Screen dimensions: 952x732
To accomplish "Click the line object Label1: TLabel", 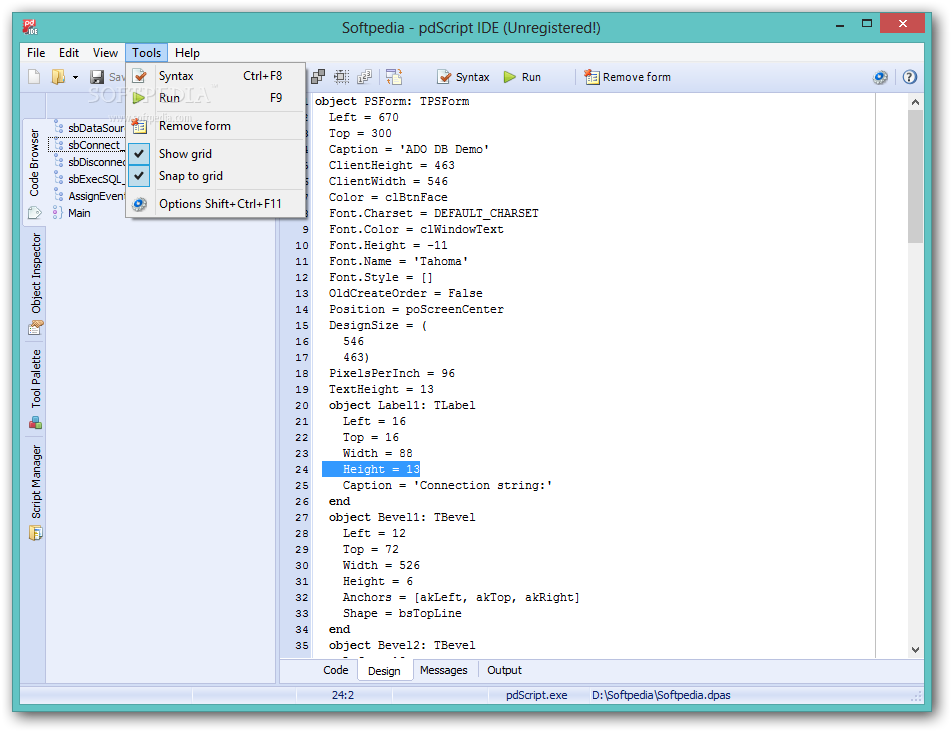I will [402, 405].
